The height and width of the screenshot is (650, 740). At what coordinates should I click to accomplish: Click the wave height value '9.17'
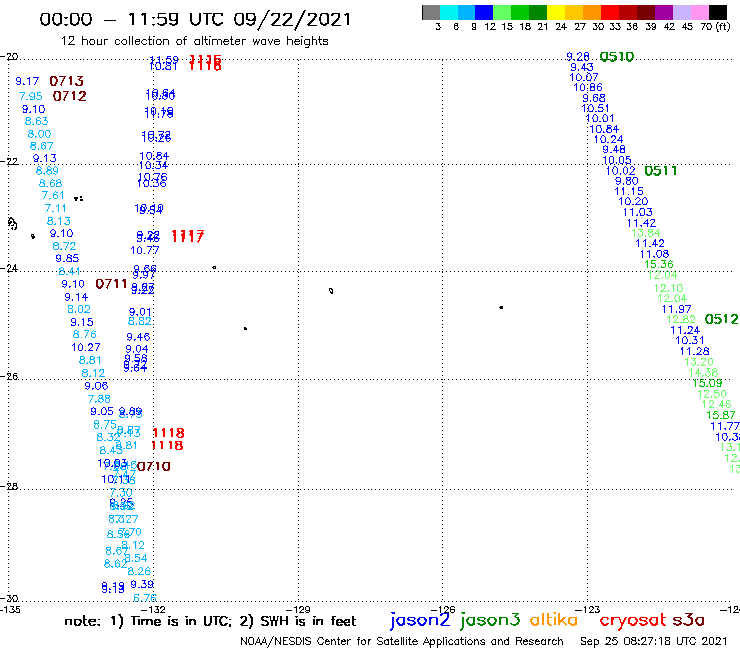(27, 81)
